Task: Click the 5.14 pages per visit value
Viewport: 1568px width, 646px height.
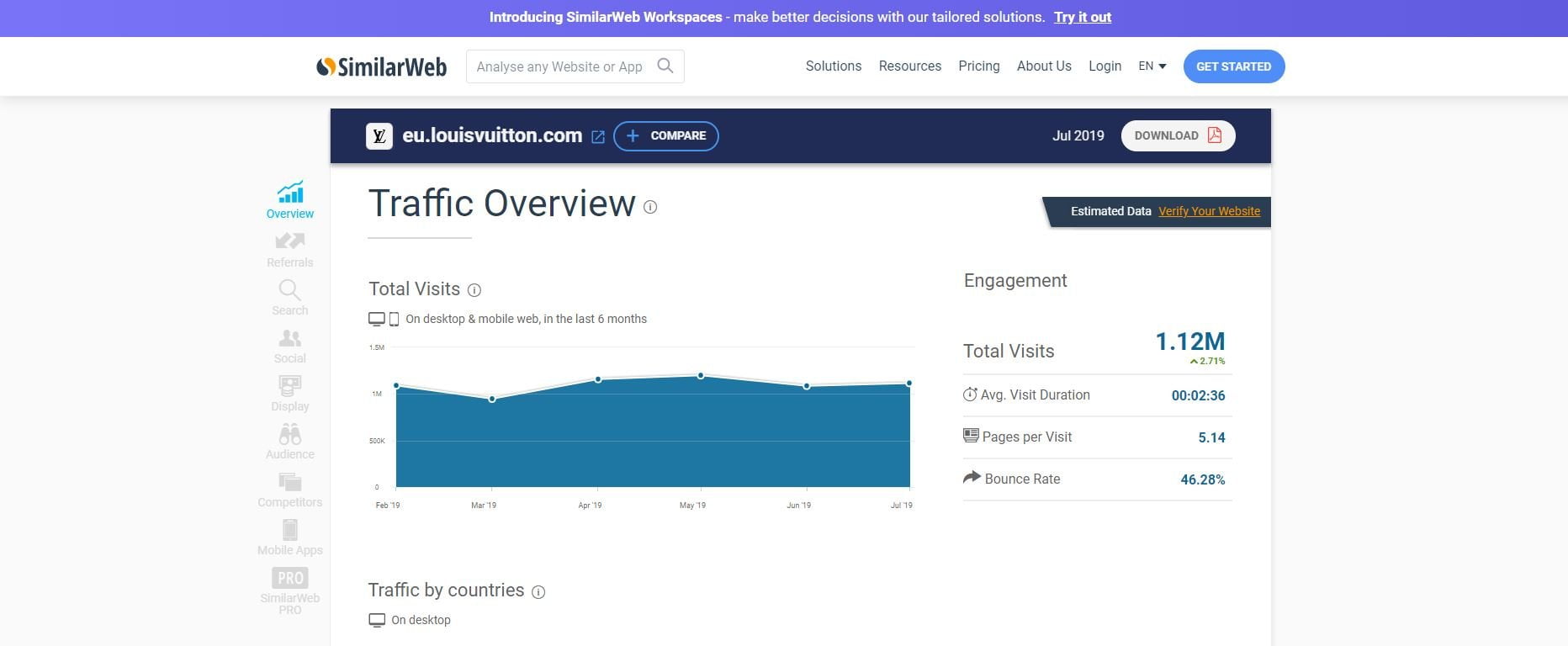Action: pyautogui.click(x=1211, y=437)
